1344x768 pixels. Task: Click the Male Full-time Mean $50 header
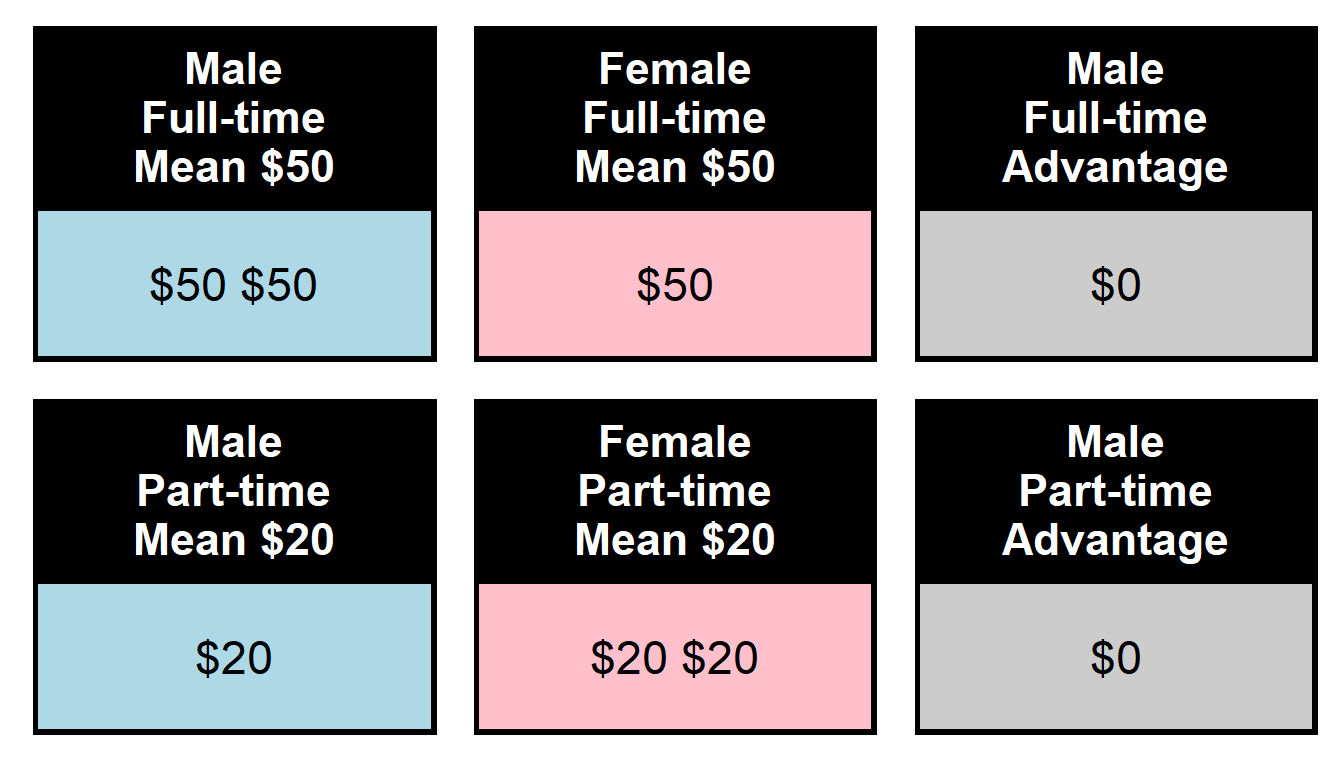[234, 118]
